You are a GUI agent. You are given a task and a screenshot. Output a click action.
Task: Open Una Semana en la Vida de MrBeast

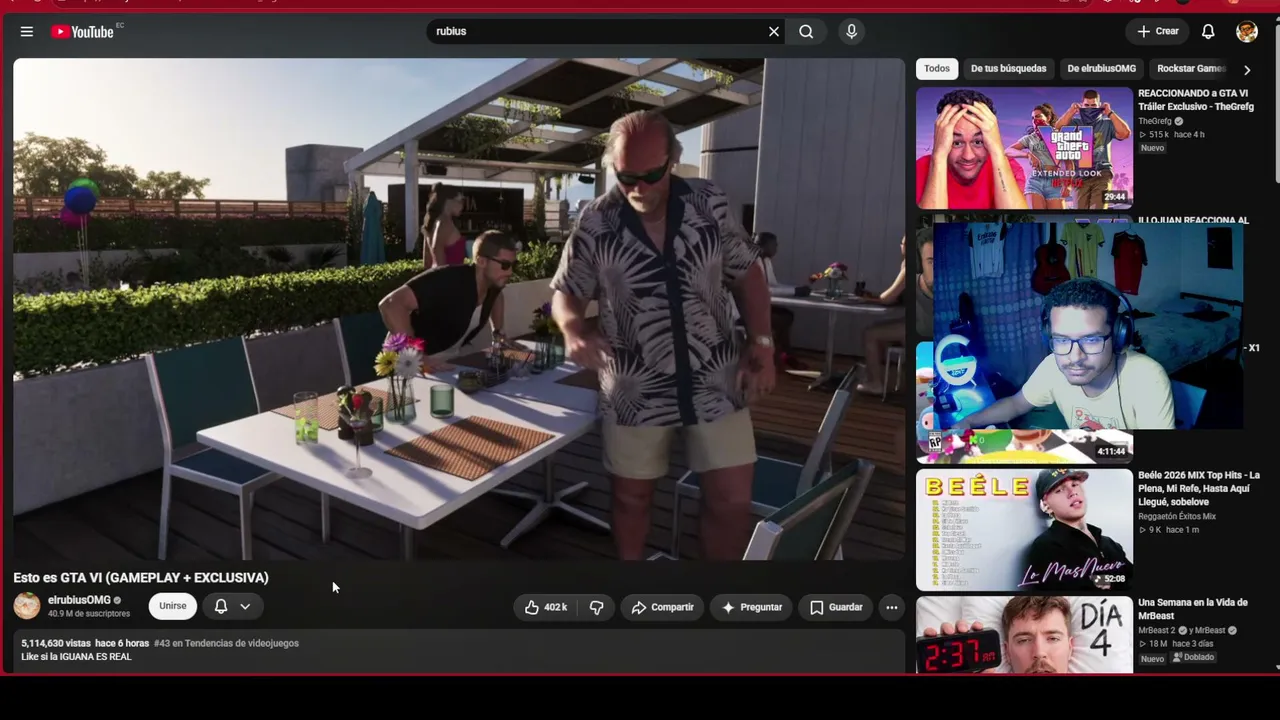tap(1193, 609)
